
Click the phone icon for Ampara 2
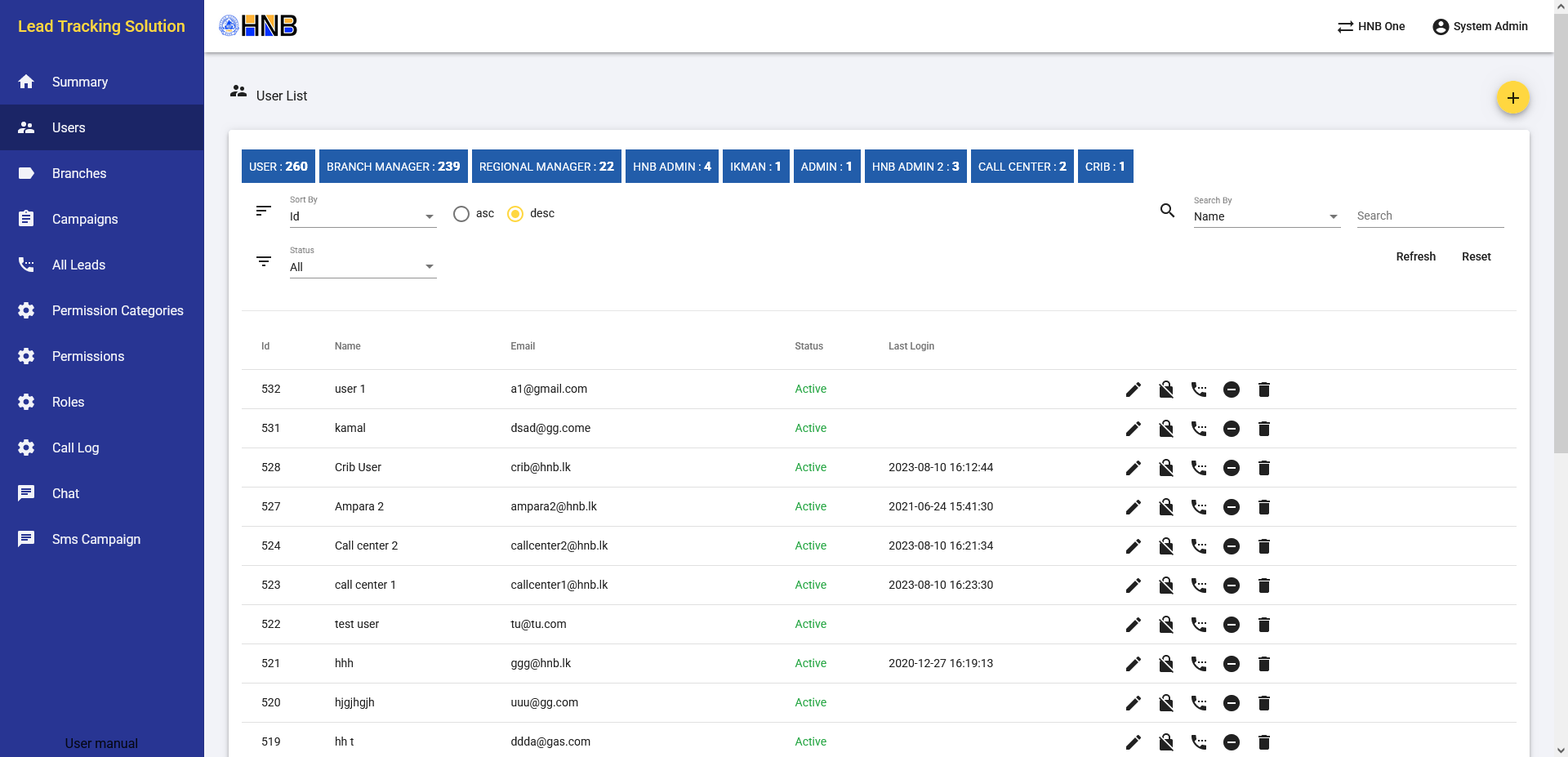[1198, 507]
